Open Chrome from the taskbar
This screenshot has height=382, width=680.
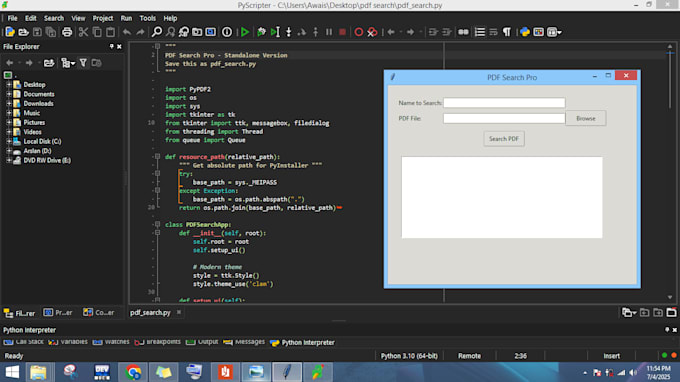pyautogui.click(x=133, y=372)
